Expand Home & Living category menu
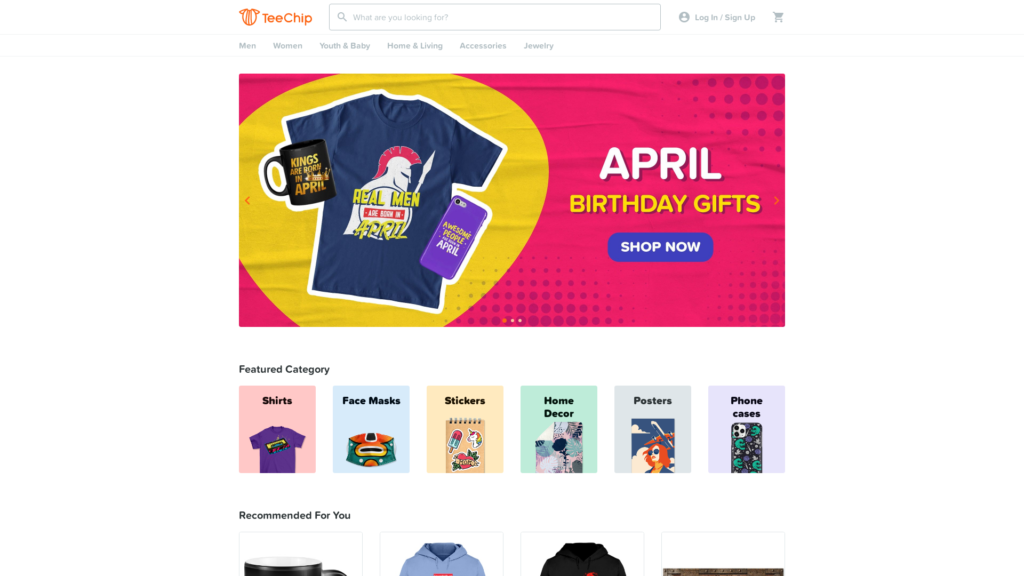1024x576 pixels. tap(415, 46)
